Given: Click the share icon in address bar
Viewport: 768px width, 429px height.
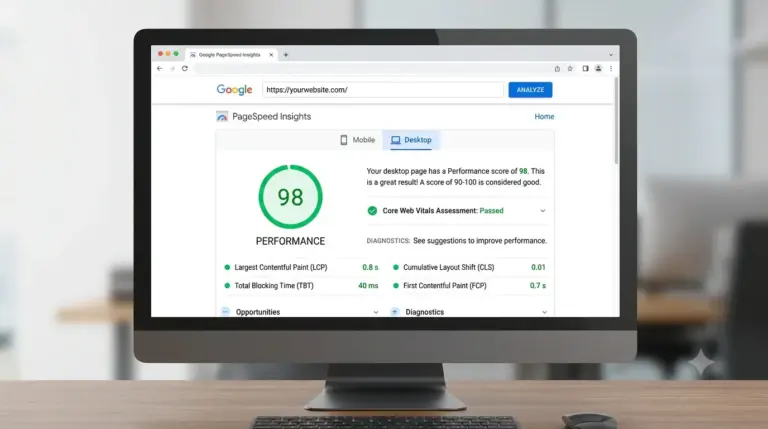Looking at the screenshot, I should (x=557, y=69).
